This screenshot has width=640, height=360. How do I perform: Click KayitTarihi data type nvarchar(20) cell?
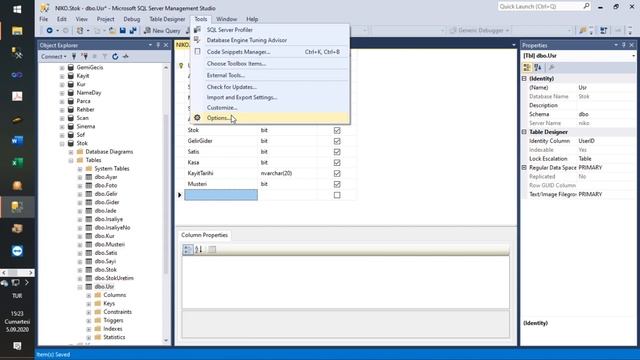[x=287, y=173]
